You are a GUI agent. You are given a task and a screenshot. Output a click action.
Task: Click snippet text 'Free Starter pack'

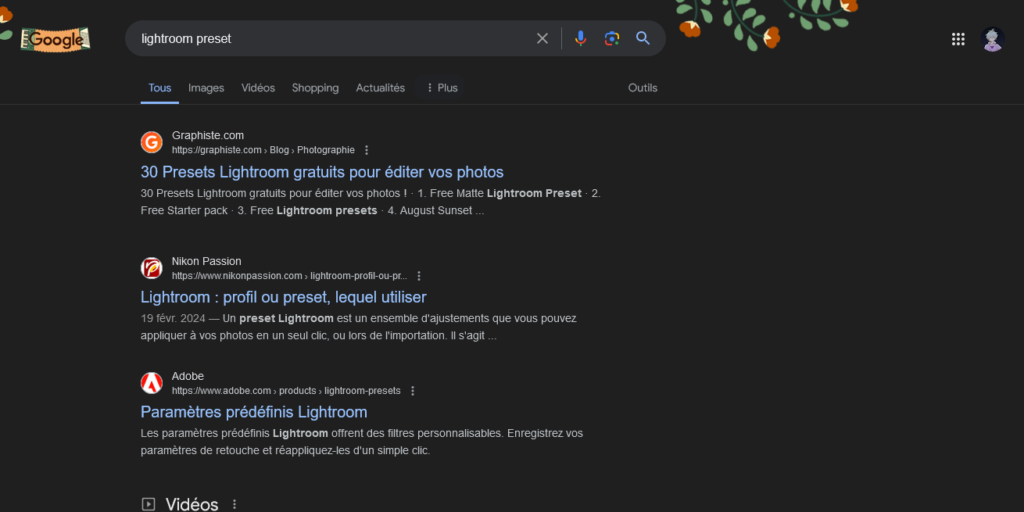tap(184, 211)
